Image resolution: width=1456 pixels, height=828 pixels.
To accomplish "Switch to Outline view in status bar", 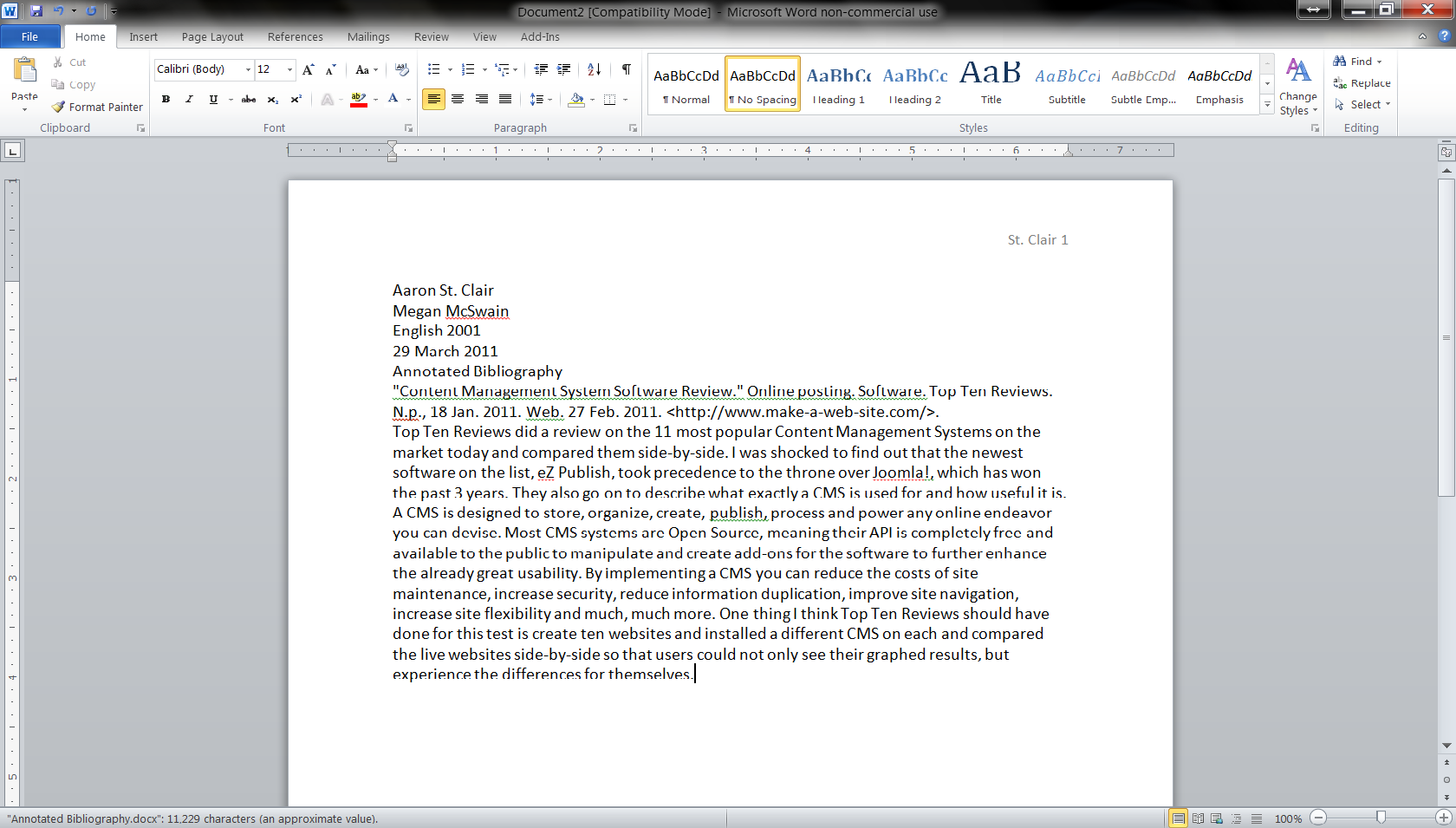I will [1237, 818].
